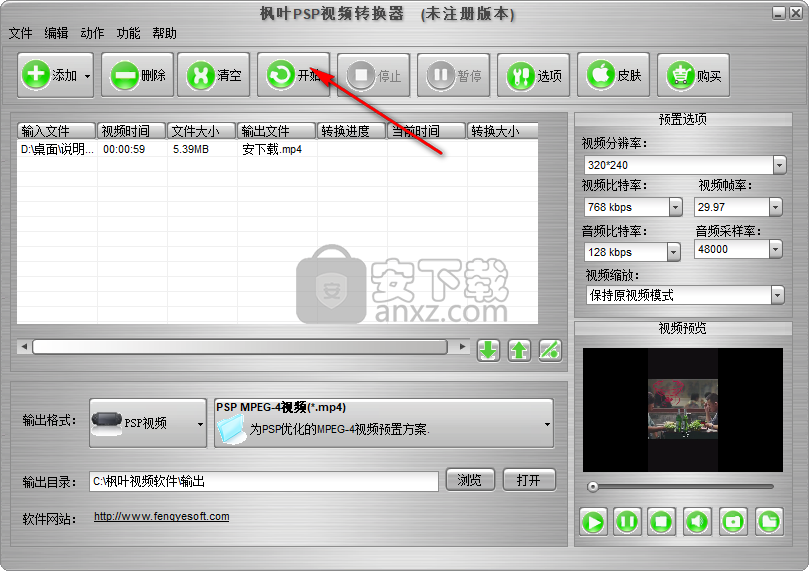Viewport: 809px width, 571px height.
Task: Close the 枫叶PSP视频转换器 window
Action: [x=796, y=13]
